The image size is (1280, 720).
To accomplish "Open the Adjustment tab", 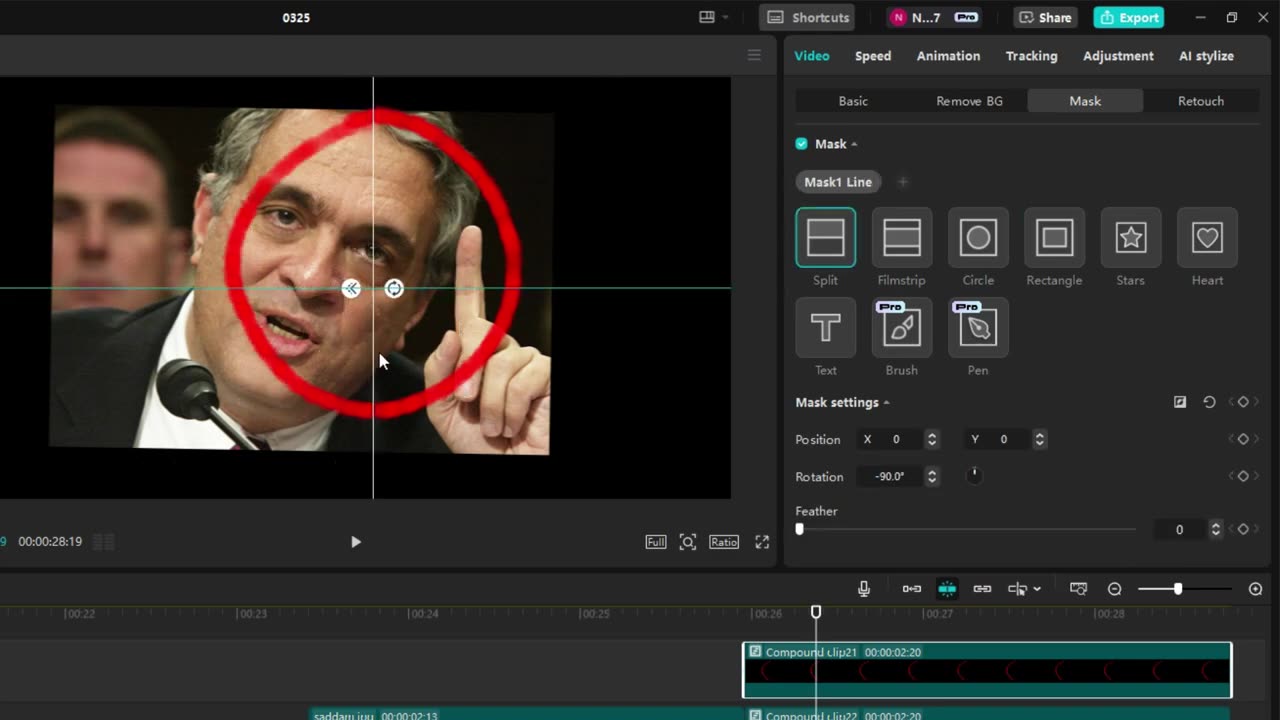I will click(x=1119, y=56).
